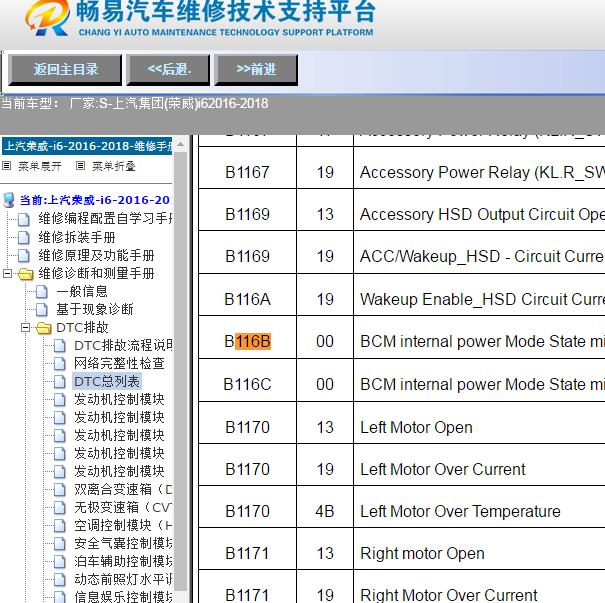Click page icon beside 维修拆装手册
Viewport: 605px width, 603px height.
[24, 238]
